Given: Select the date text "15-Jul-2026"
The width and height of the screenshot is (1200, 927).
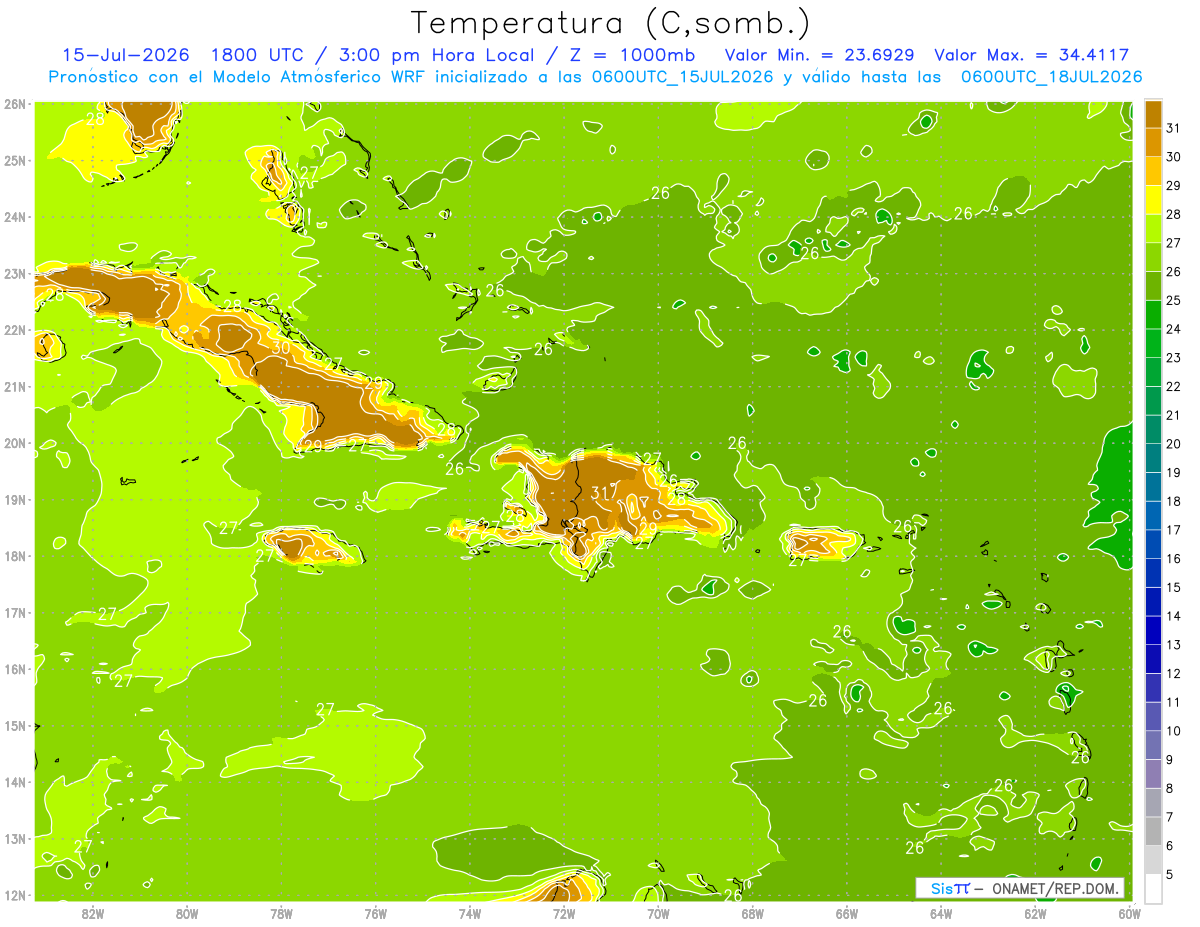Looking at the screenshot, I should pos(127,55).
